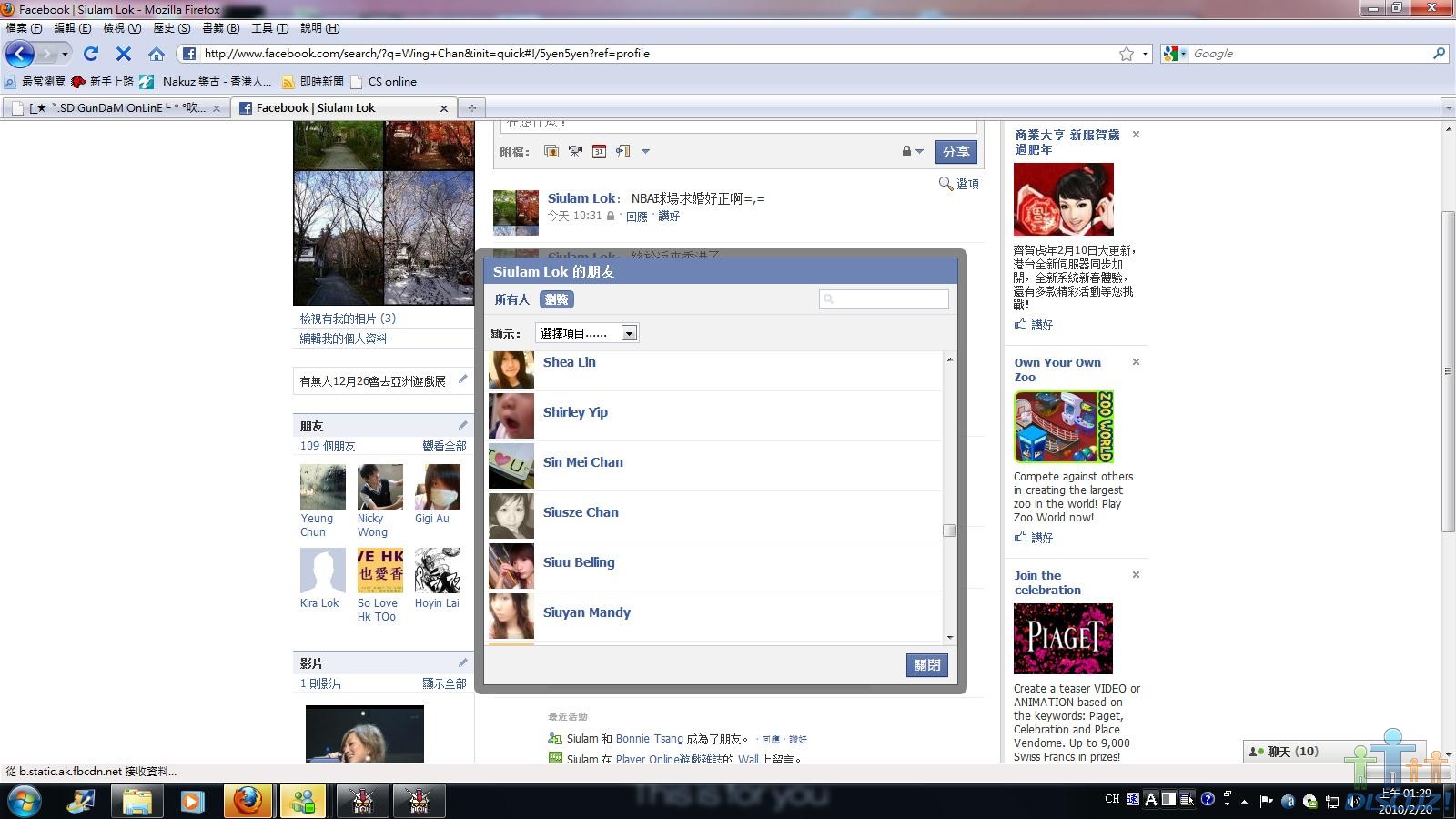The image size is (1456, 819).
Task: Open the 書籤 (Bookmarks) menu
Action: (221, 28)
